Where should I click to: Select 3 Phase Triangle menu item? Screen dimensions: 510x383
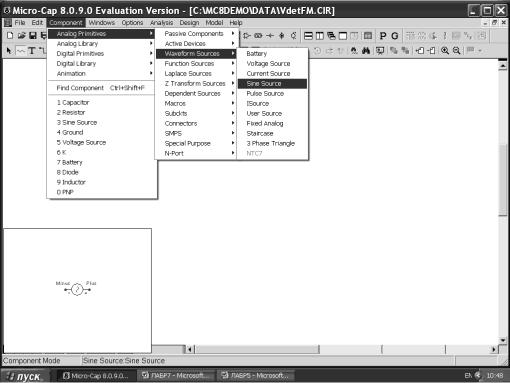tap(272, 144)
